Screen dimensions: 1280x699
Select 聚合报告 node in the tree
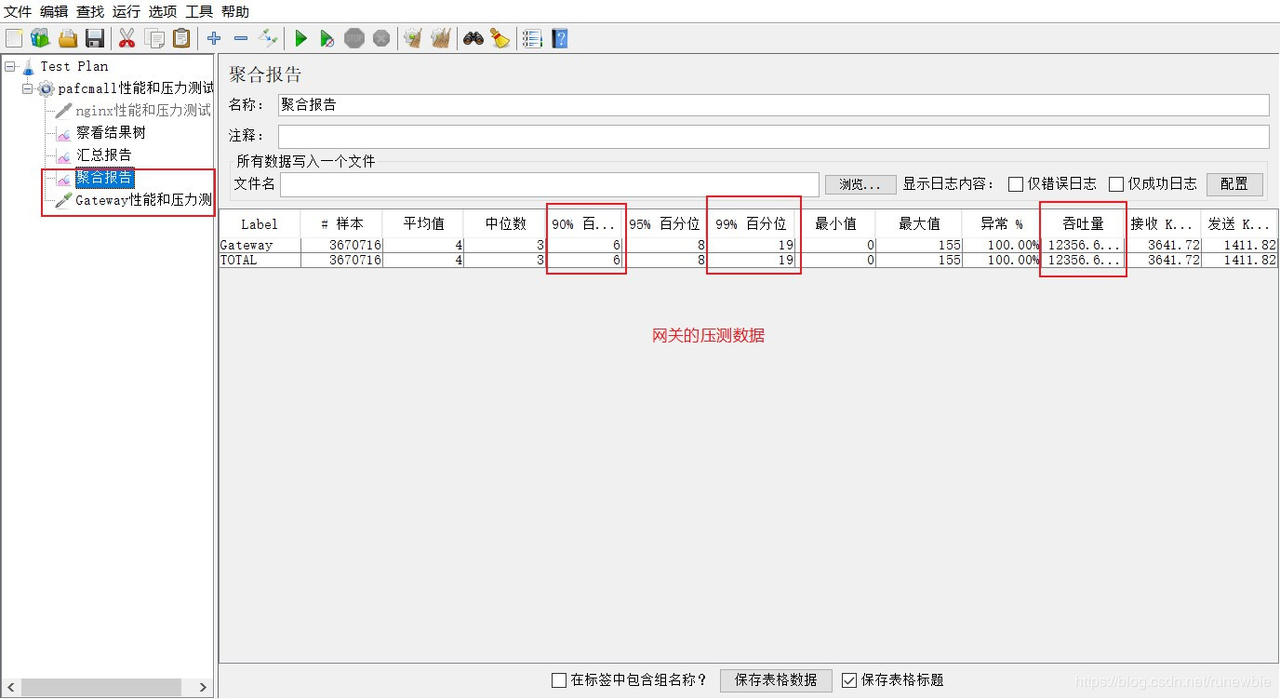(104, 178)
